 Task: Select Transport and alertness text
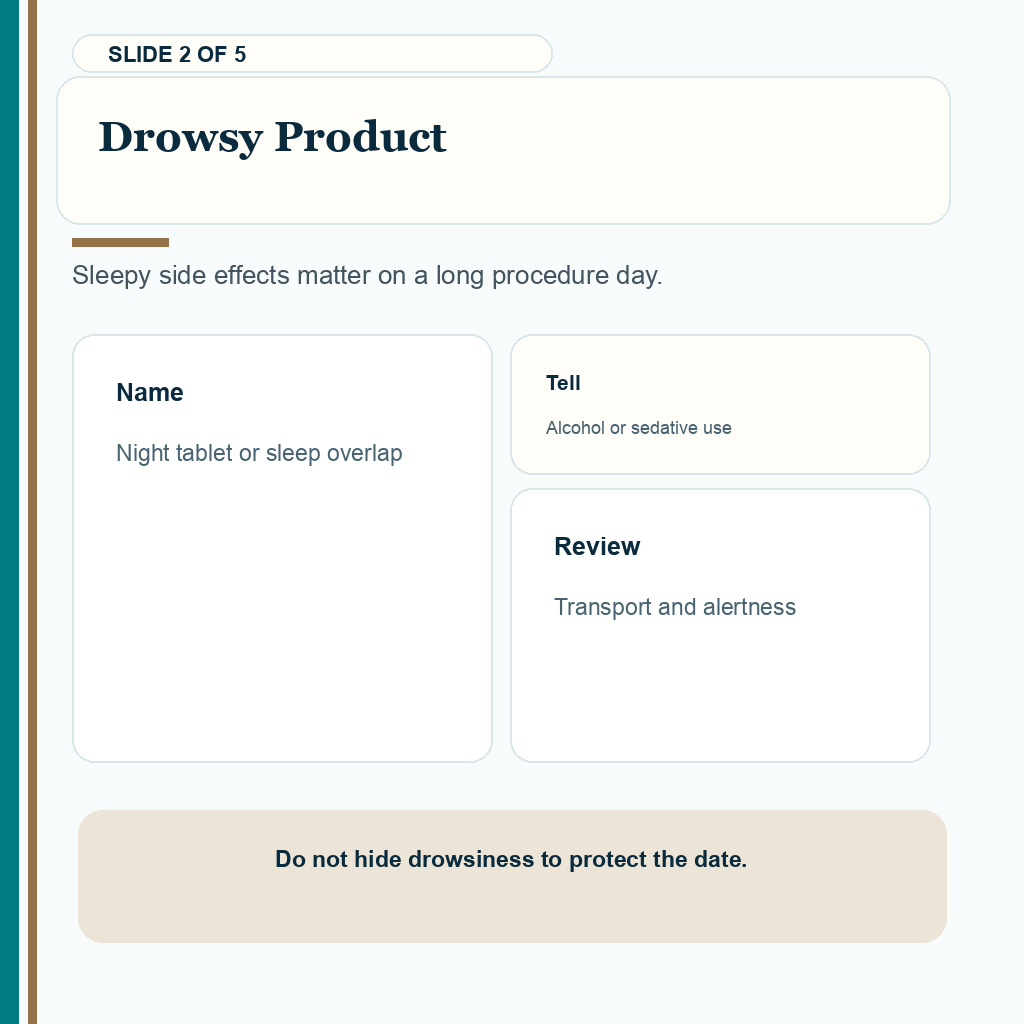tap(675, 607)
